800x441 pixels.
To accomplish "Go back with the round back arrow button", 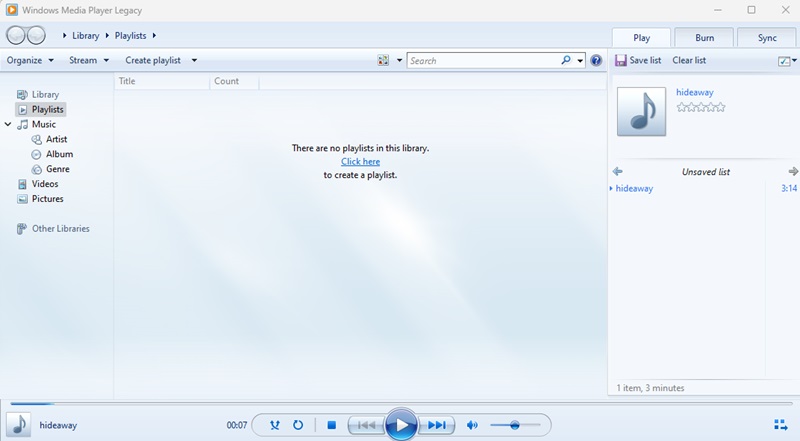I will point(16,35).
